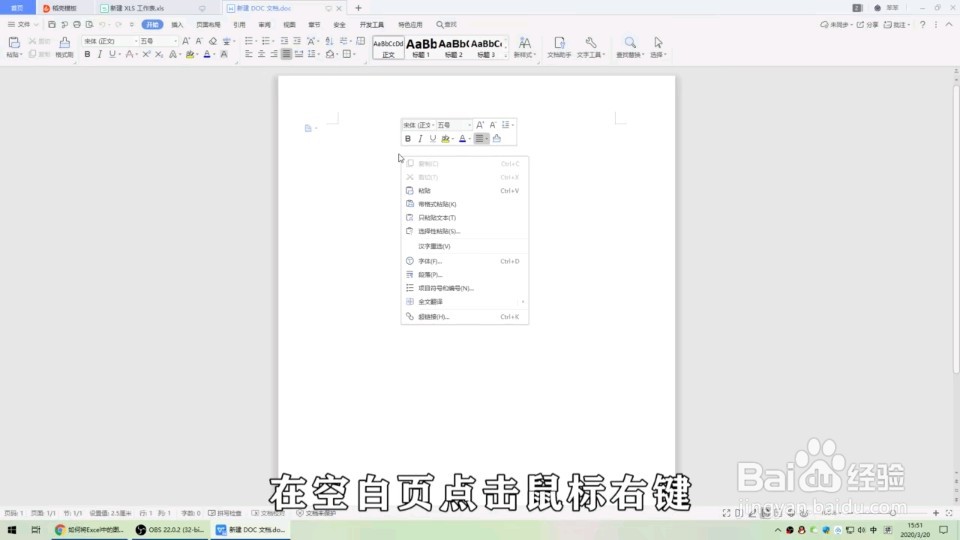Apply superscript formatting from the ribbon
This screenshot has width=960, height=540.
point(146,54)
